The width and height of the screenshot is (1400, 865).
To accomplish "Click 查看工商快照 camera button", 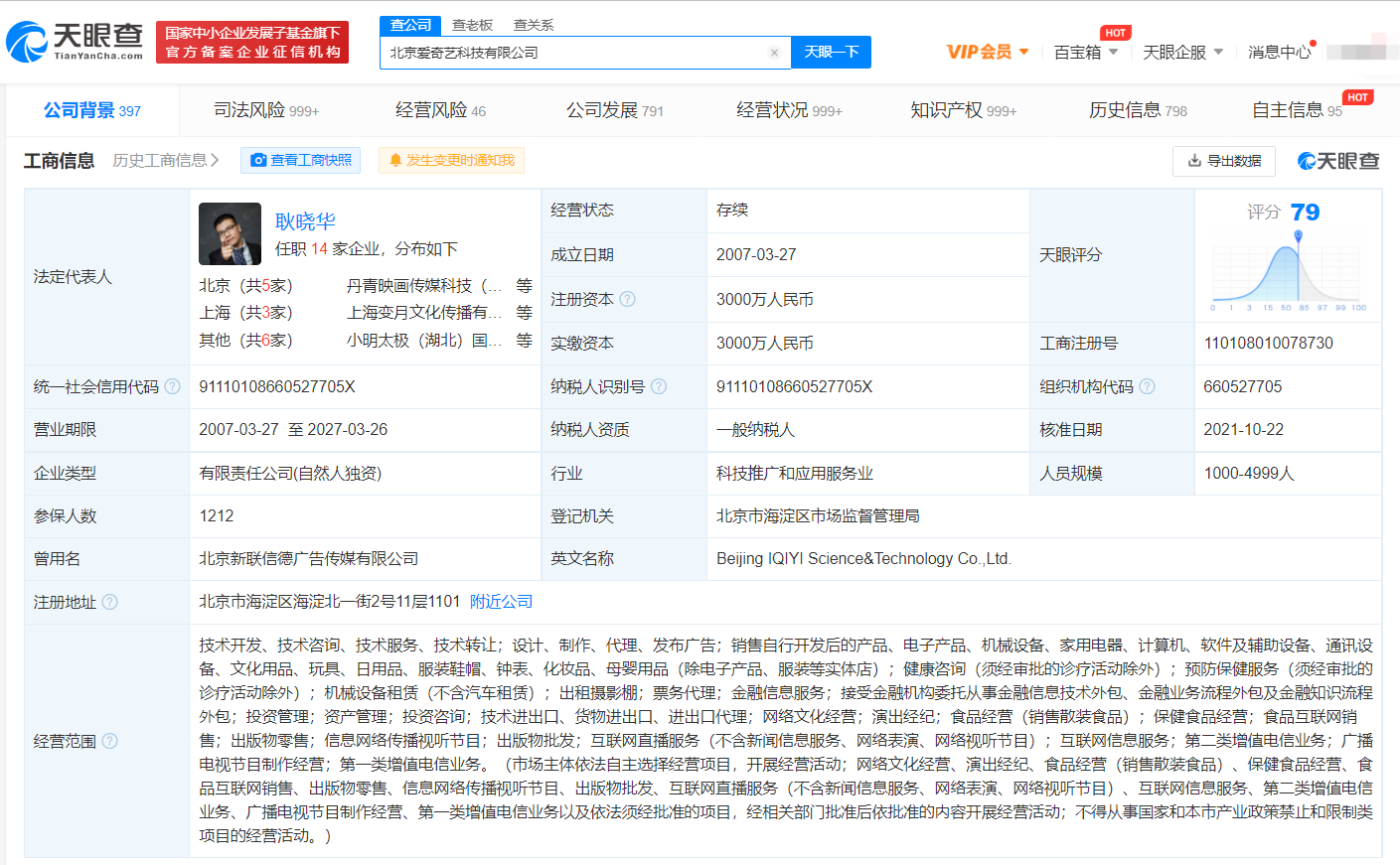I will (300, 160).
